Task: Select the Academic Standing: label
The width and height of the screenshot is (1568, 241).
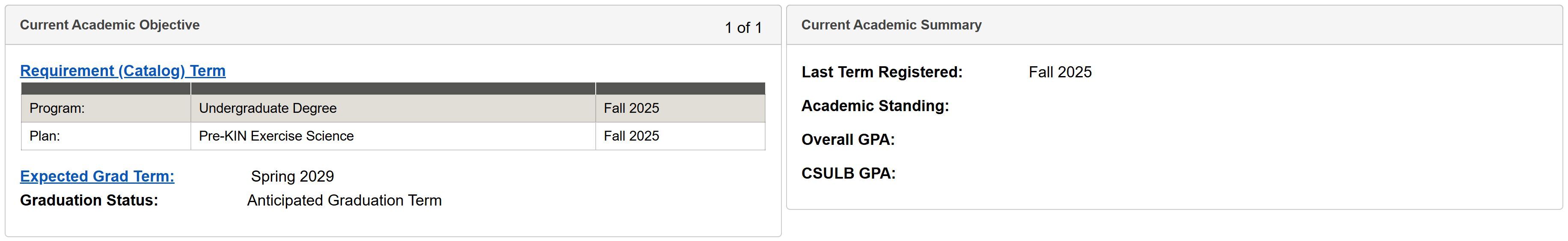Action: tap(875, 106)
